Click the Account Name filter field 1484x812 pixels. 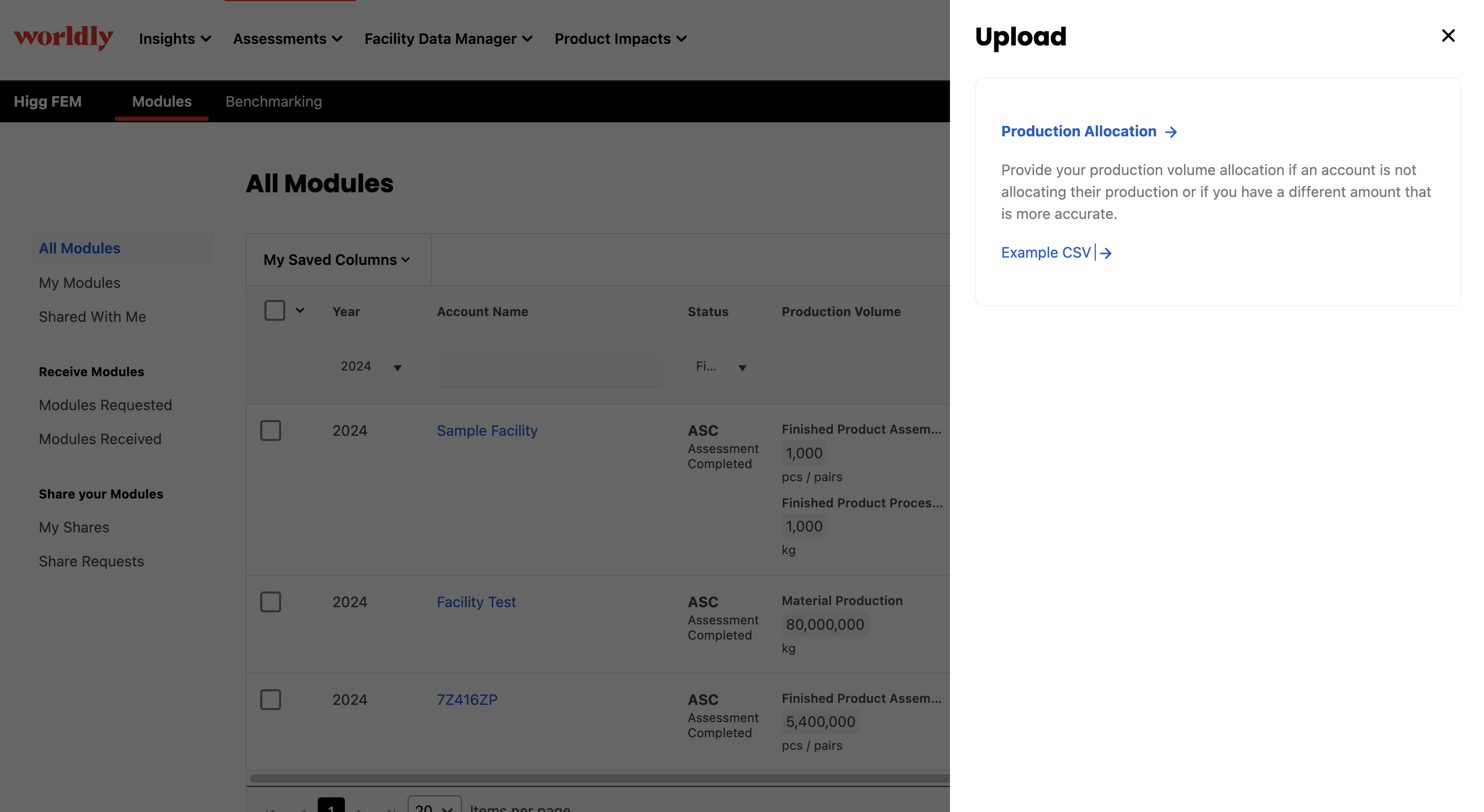(x=549, y=369)
